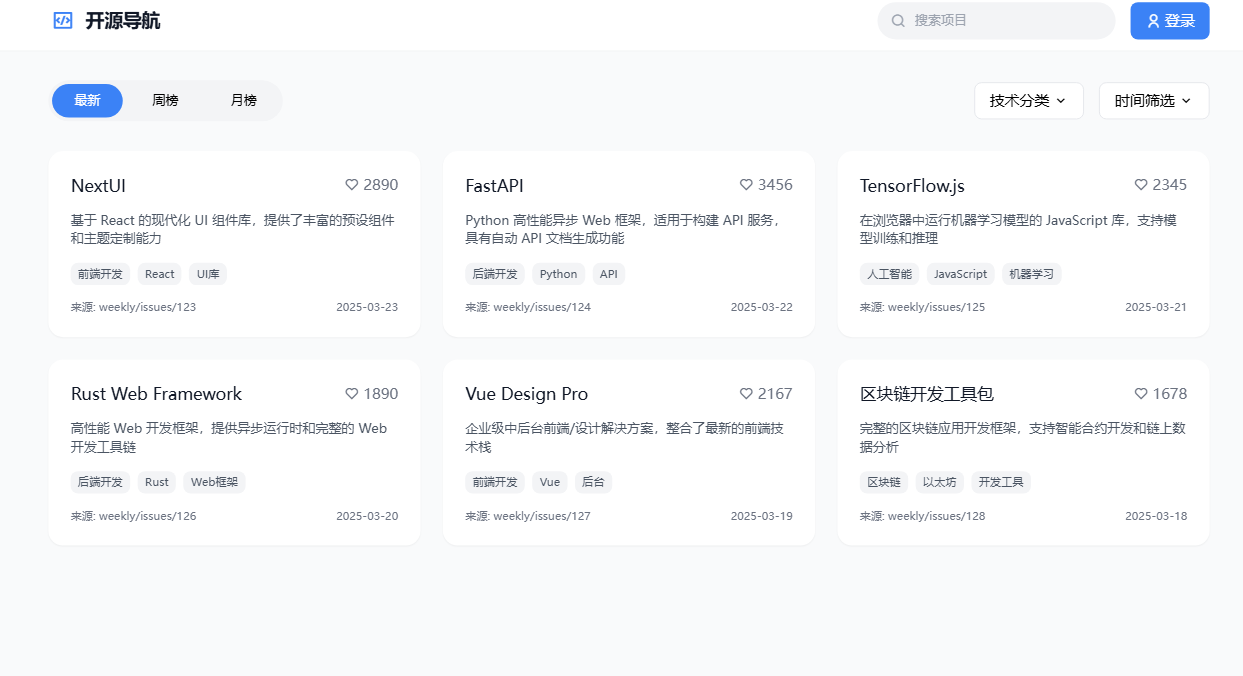Screen dimensions: 1243x676
Task: Select the Vue tag
Action: (x=550, y=482)
